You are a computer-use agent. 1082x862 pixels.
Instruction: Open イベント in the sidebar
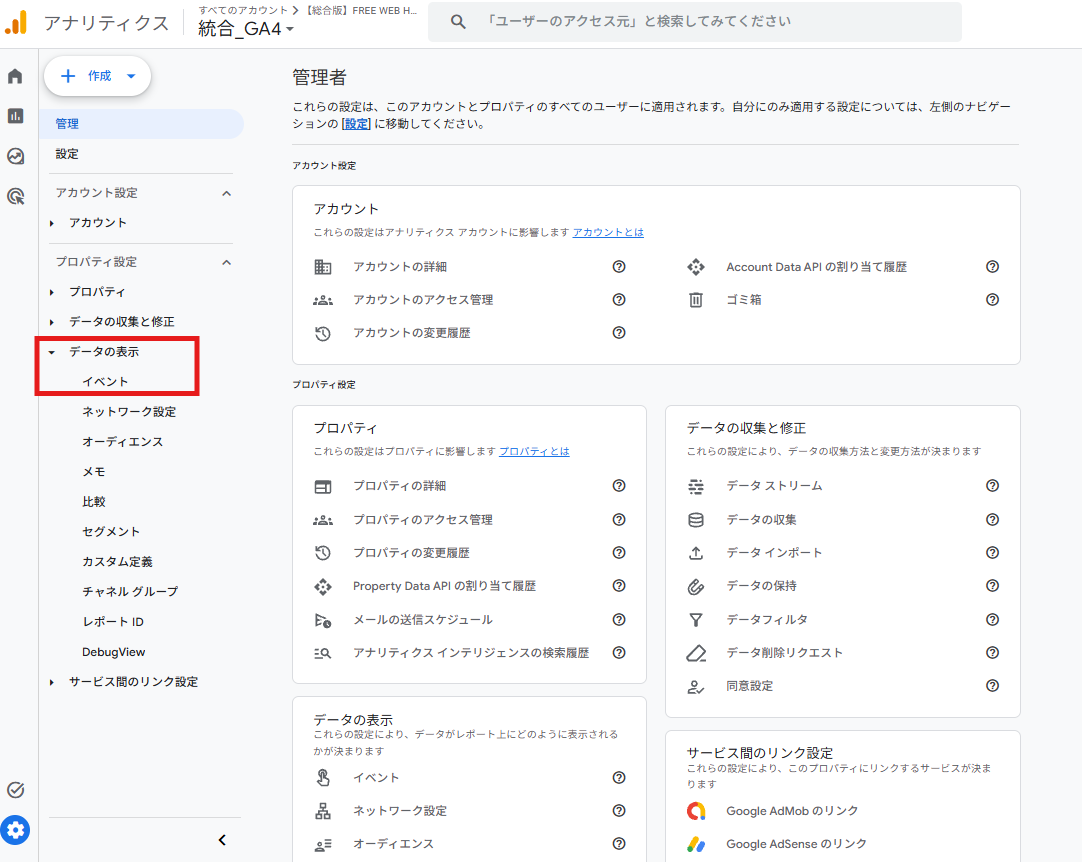click(x=106, y=382)
